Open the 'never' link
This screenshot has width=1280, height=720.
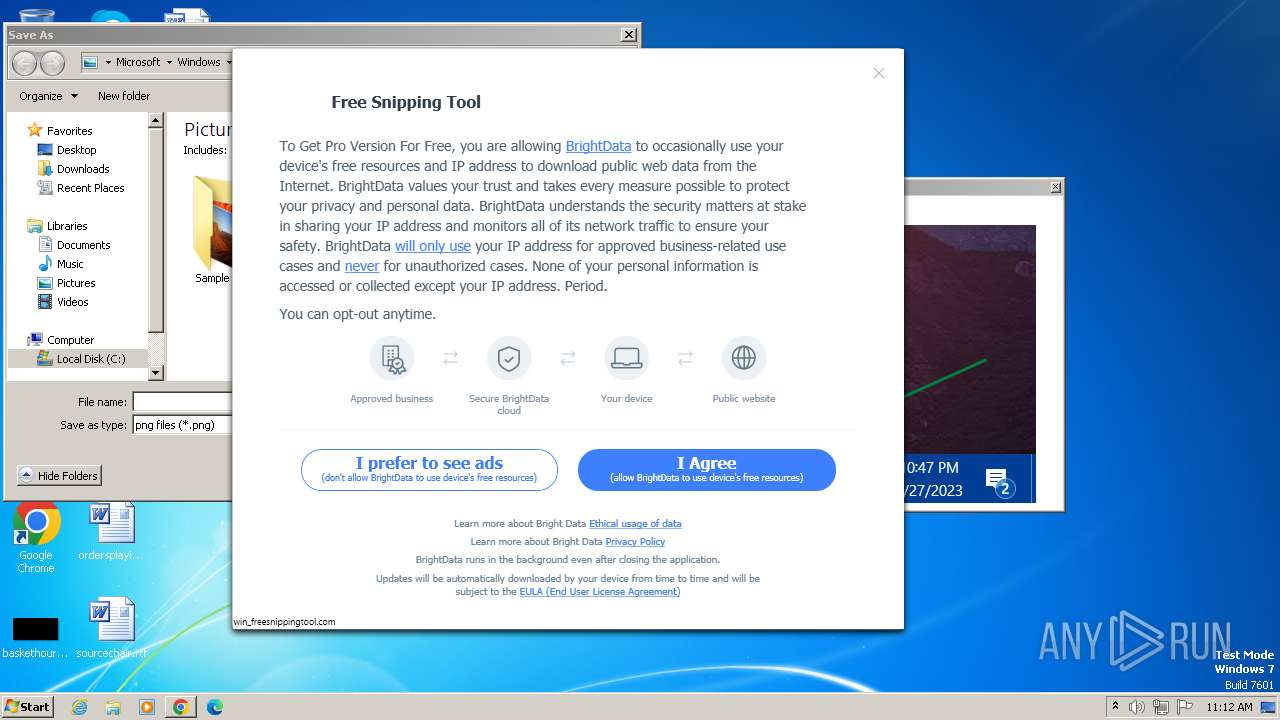click(362, 266)
